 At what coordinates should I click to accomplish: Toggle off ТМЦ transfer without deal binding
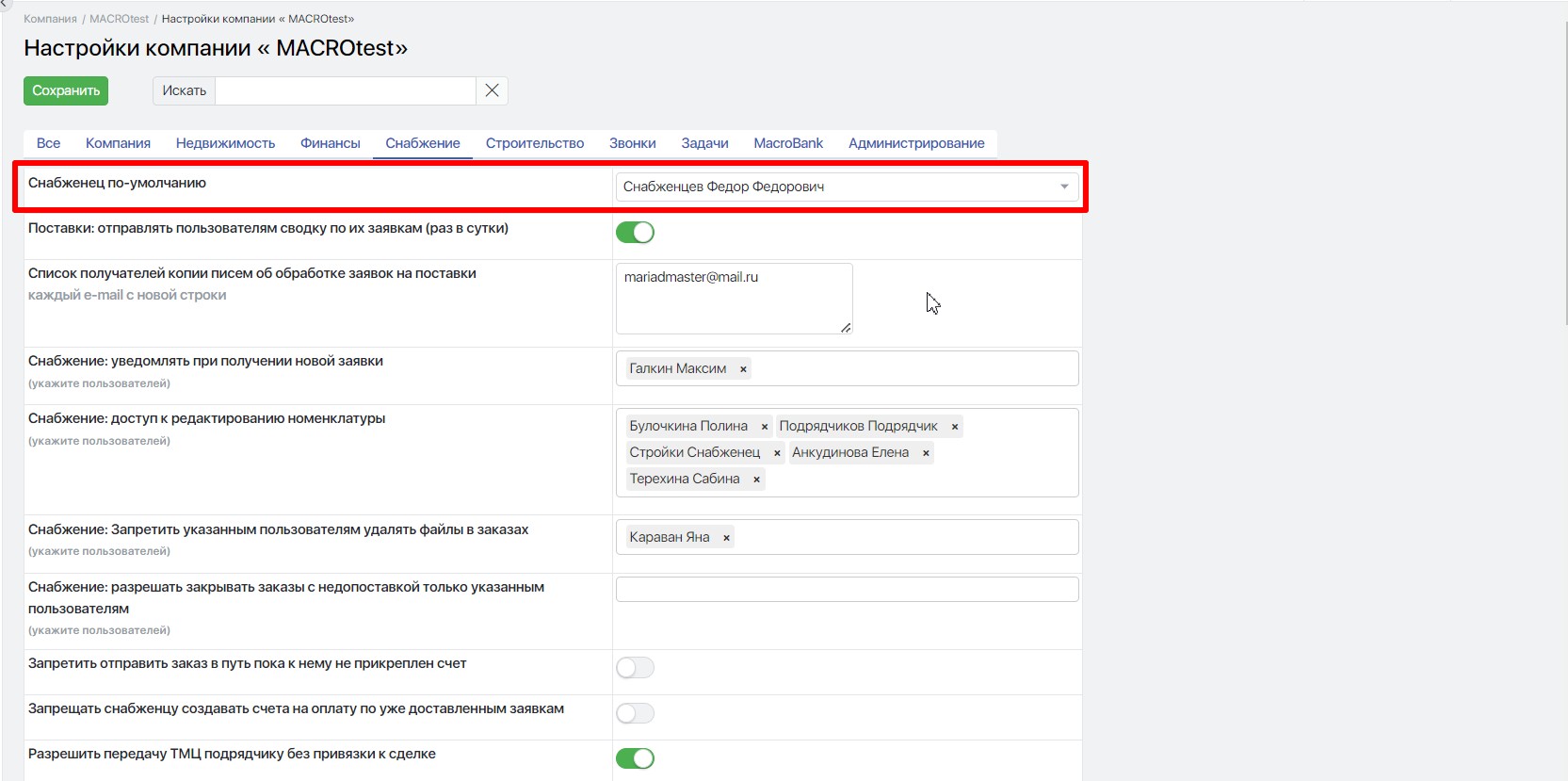click(635, 758)
